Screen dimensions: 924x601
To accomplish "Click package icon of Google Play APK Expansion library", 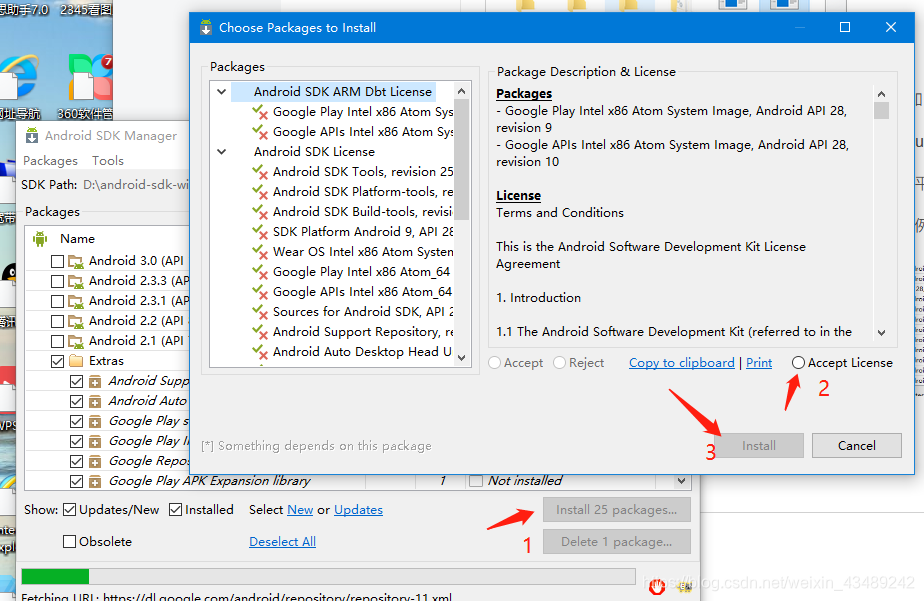I will (95, 482).
